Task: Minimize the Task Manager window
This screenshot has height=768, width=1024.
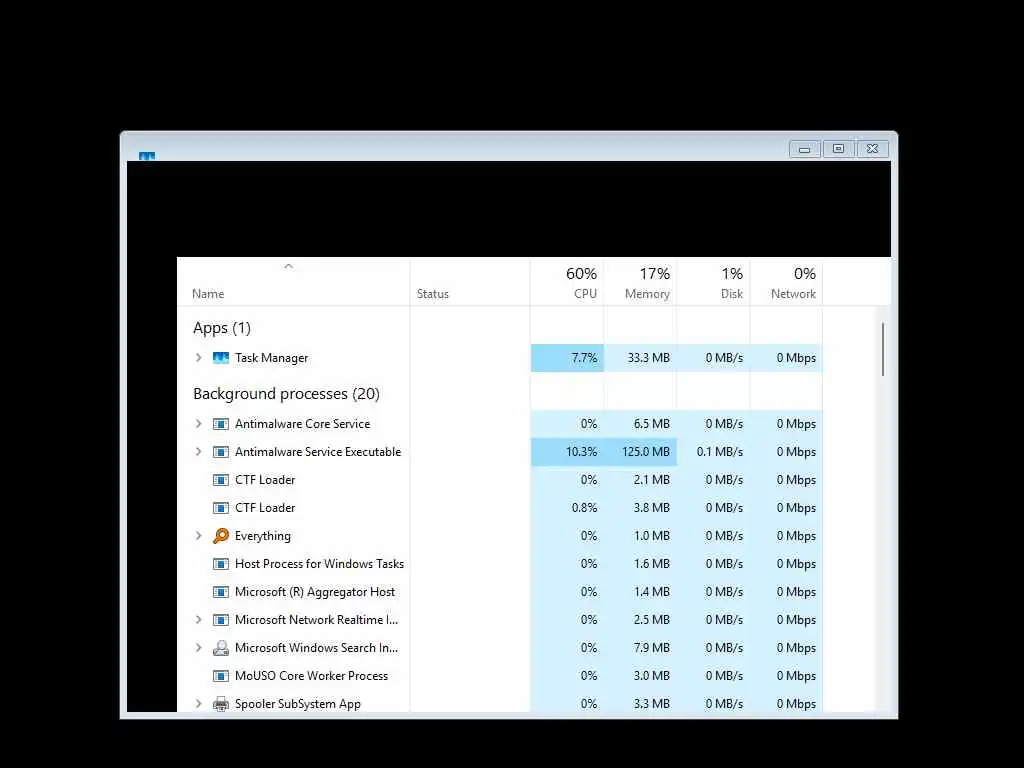Action: tap(805, 149)
